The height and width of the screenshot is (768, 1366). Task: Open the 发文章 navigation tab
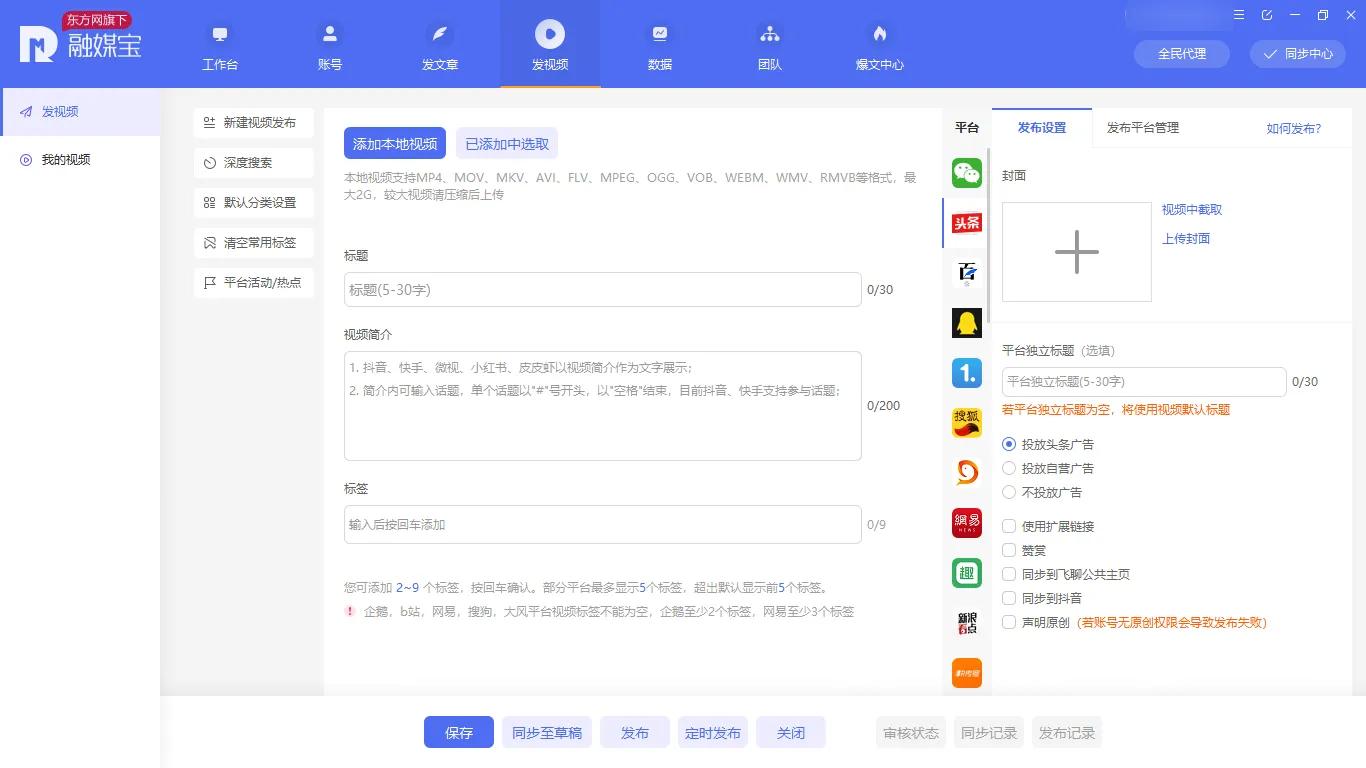click(x=439, y=44)
